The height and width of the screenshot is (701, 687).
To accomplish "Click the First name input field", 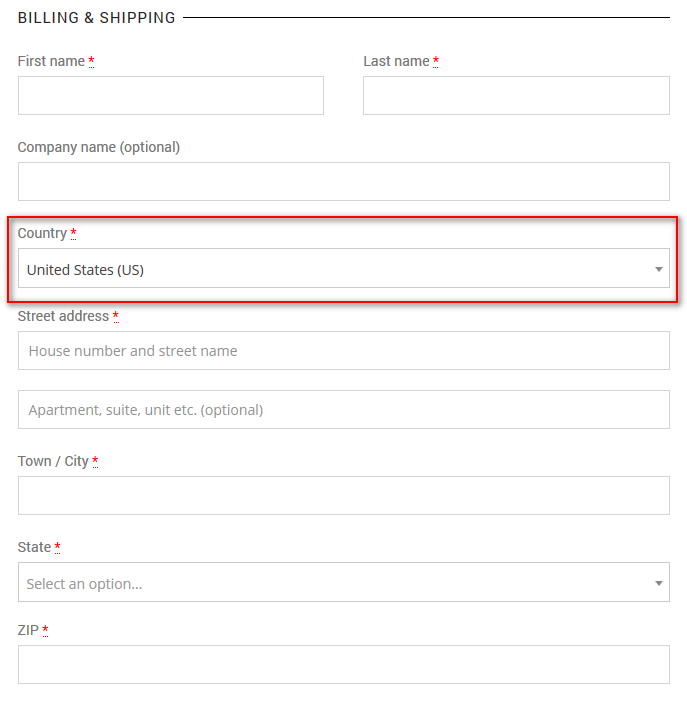I will 170,96.
